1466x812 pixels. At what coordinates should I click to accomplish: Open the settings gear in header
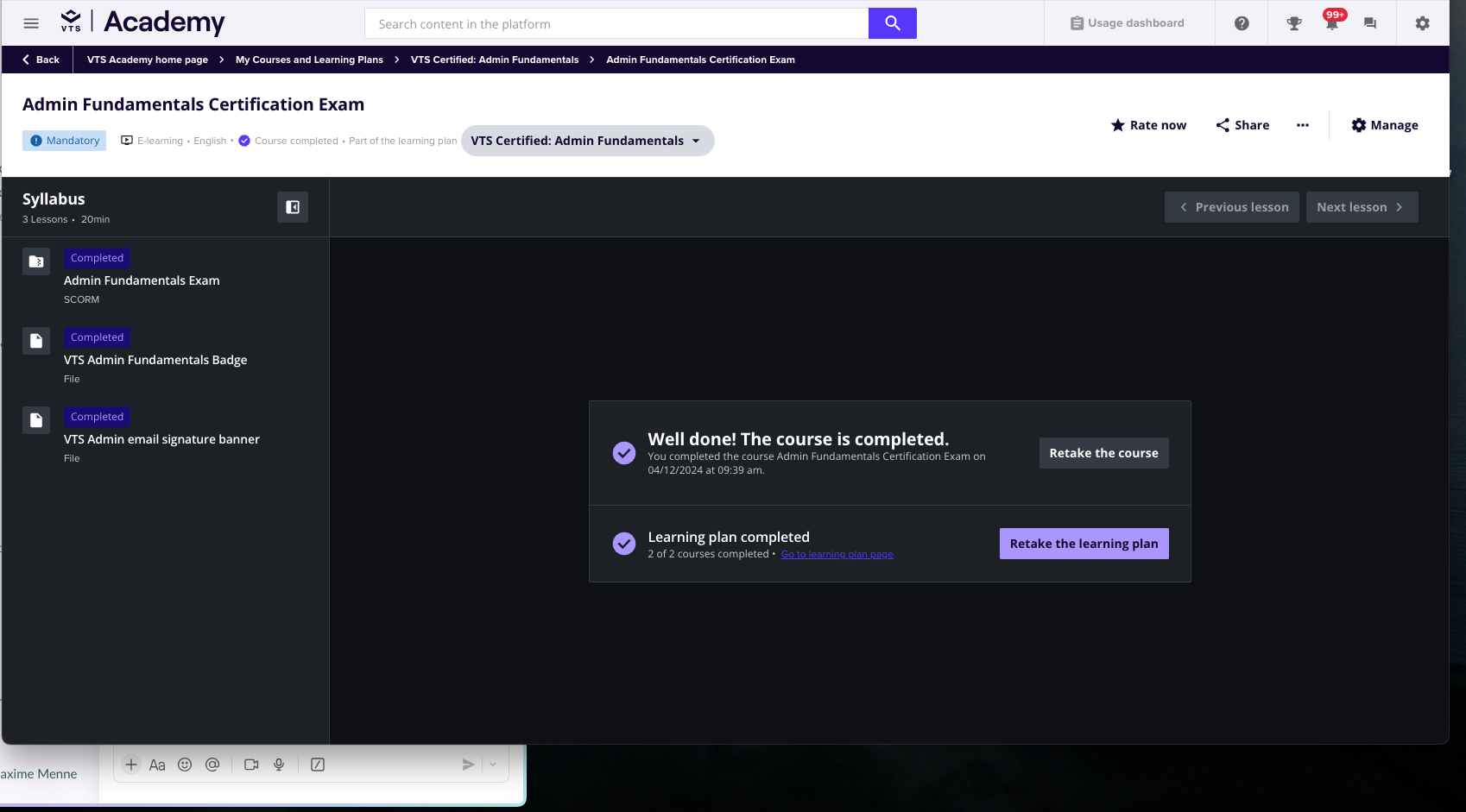point(1422,23)
